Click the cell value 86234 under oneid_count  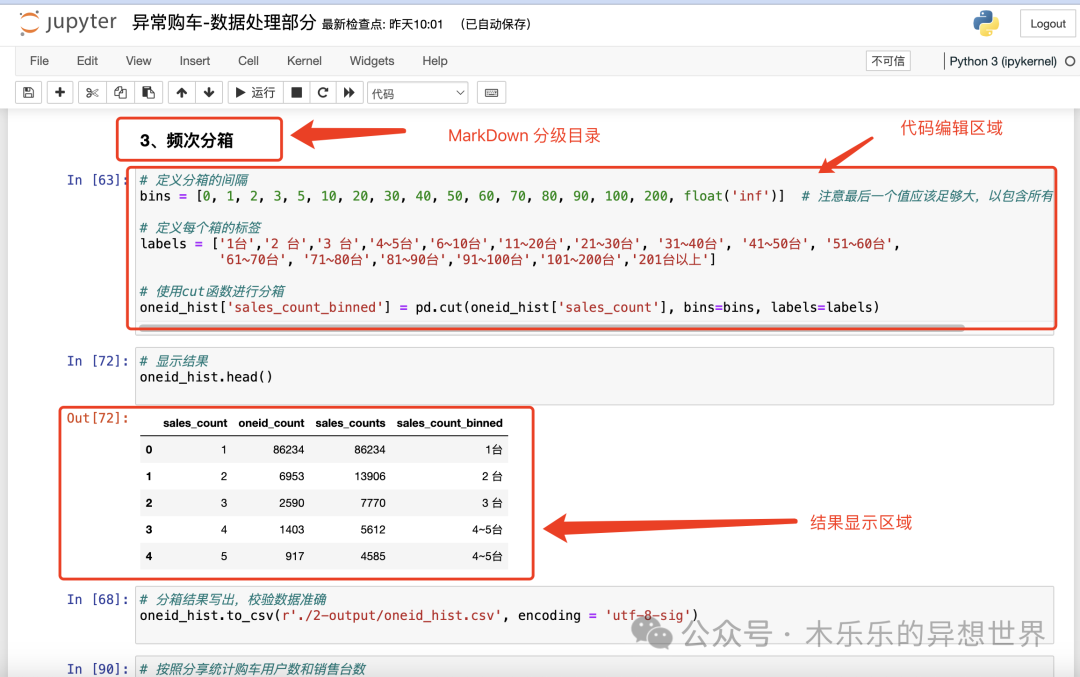288,450
